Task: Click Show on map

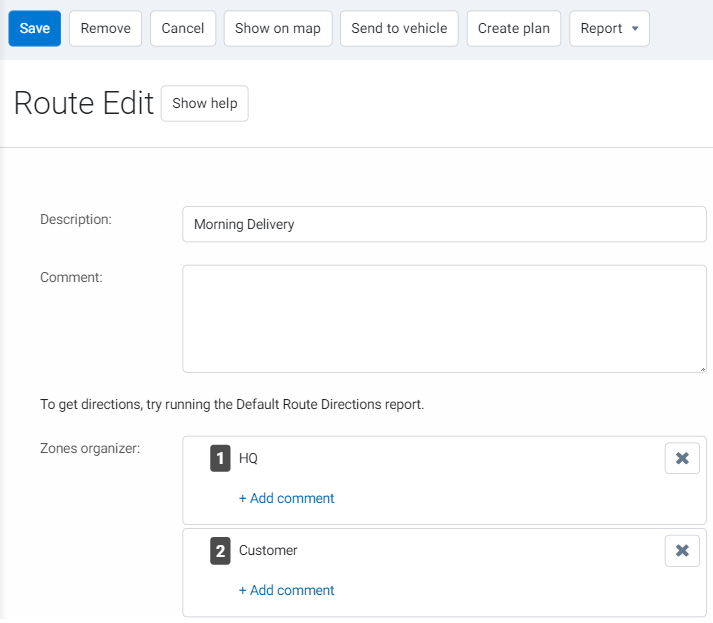Action: pos(278,28)
